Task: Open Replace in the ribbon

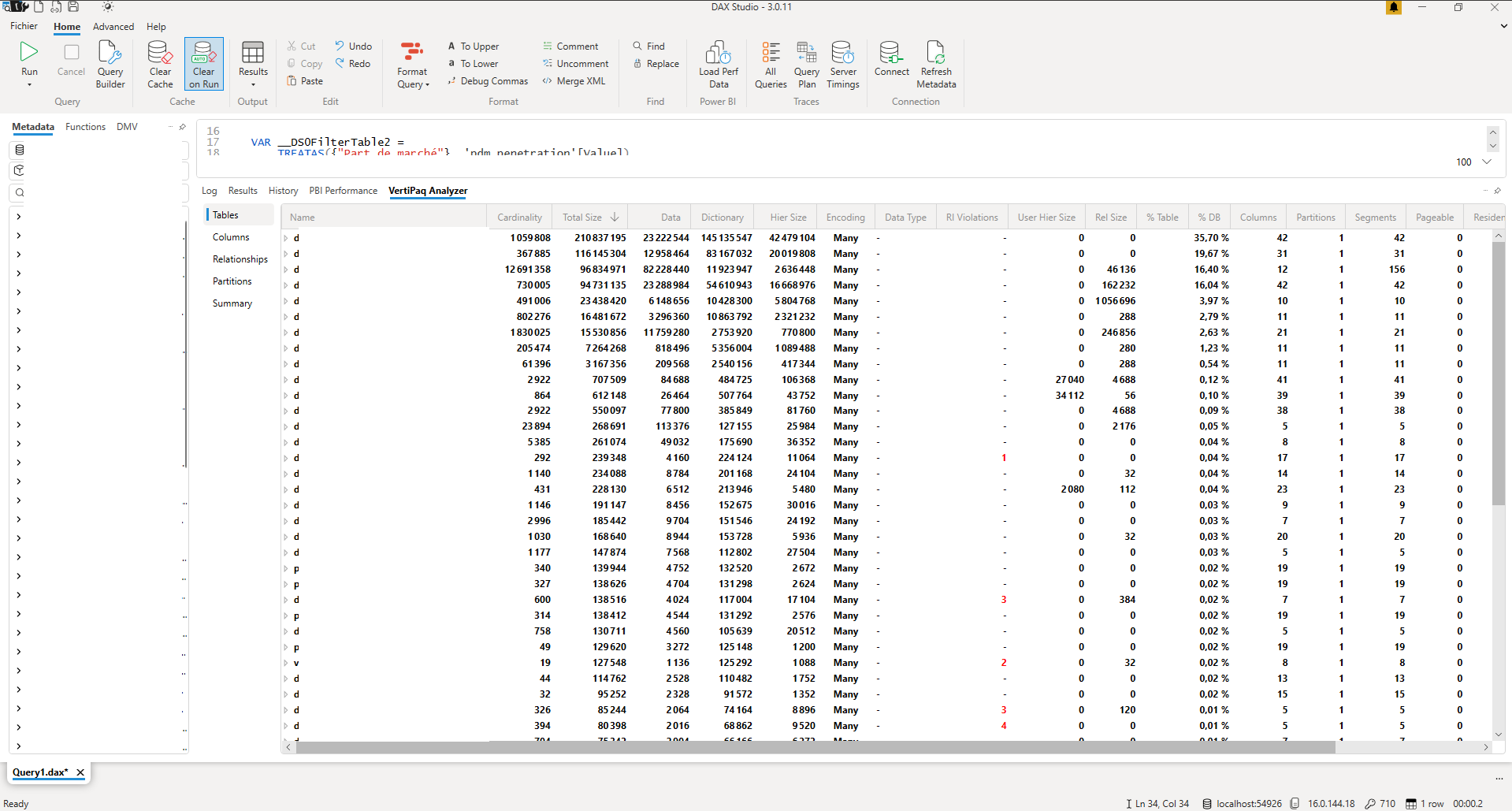Action: 656,64
